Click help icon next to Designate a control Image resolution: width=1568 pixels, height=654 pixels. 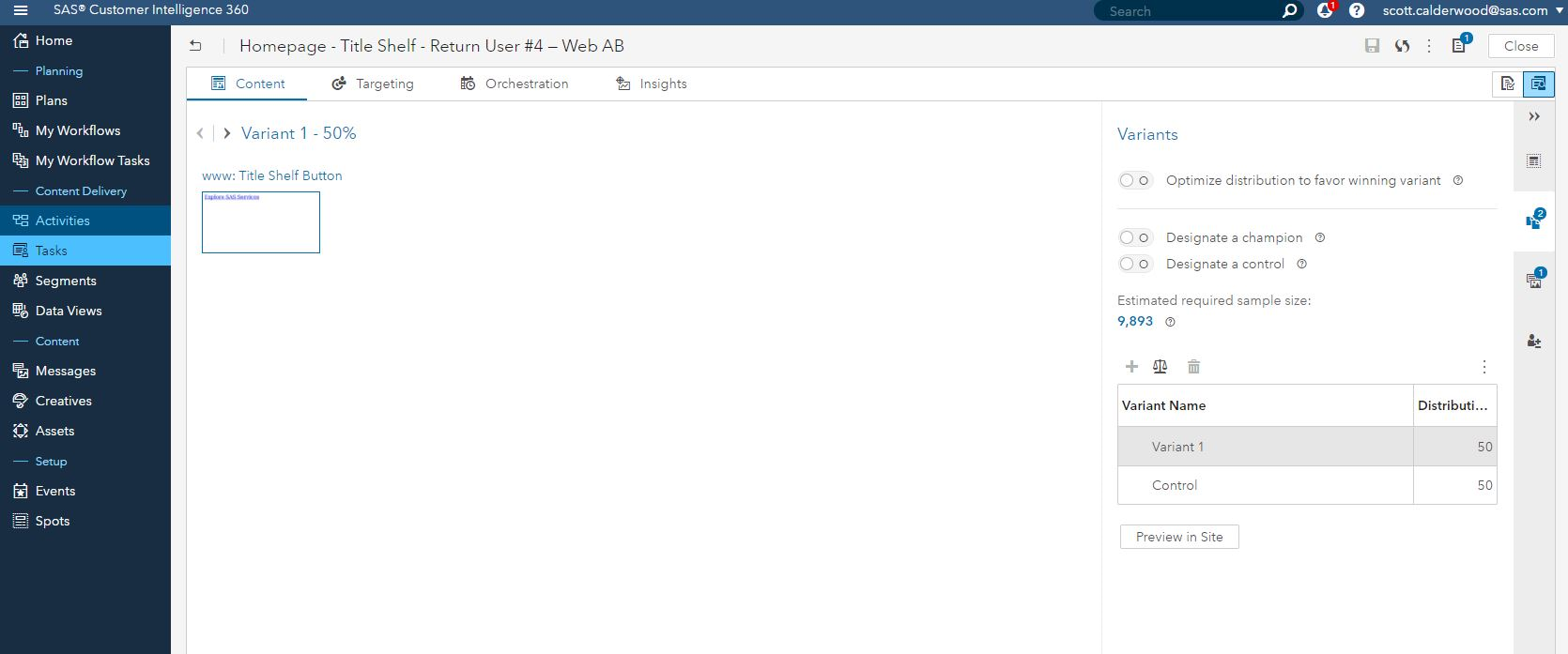1301,264
